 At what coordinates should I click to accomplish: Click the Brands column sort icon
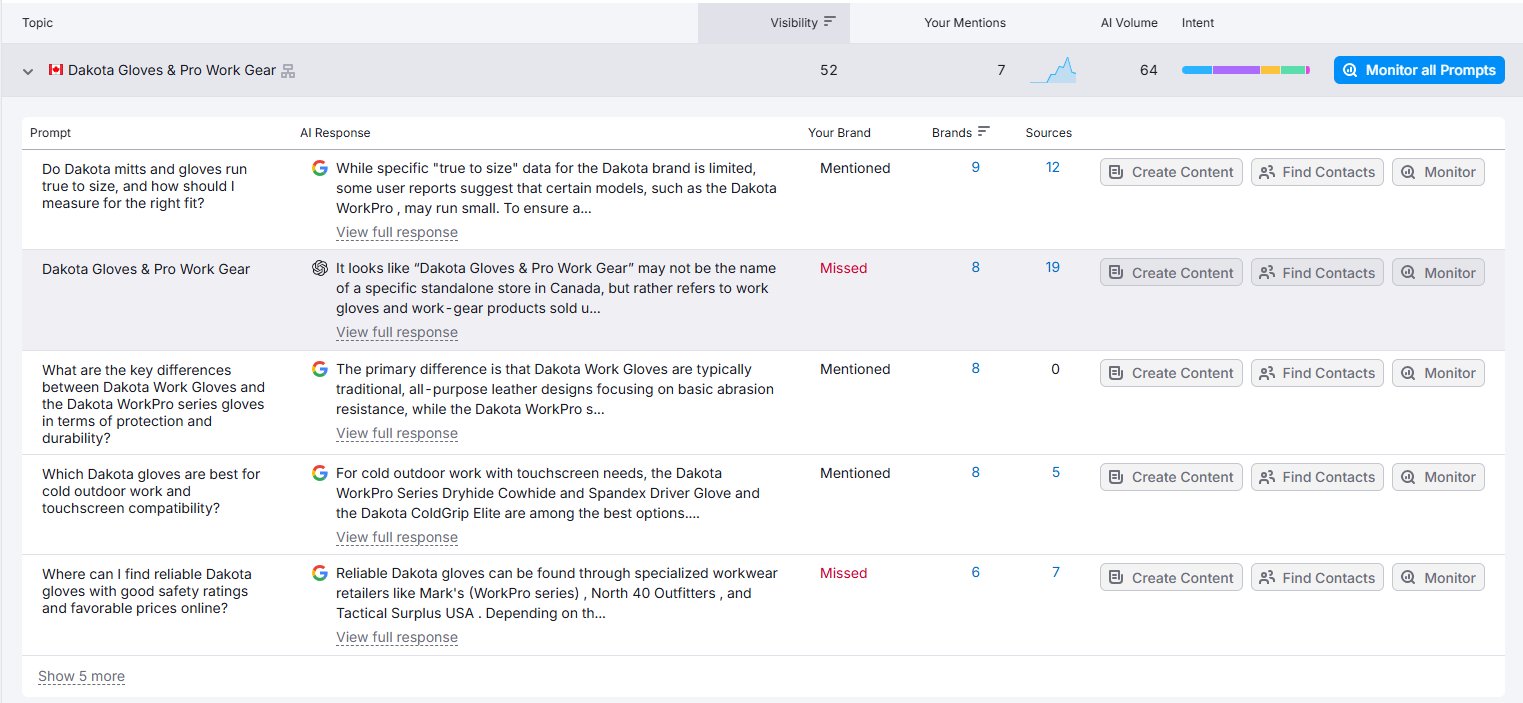coord(984,131)
